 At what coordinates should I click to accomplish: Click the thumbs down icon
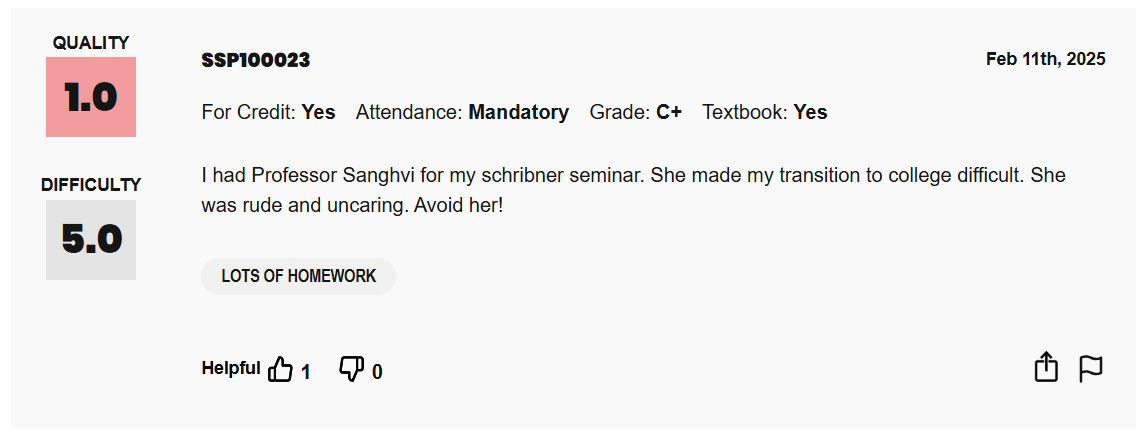(352, 369)
